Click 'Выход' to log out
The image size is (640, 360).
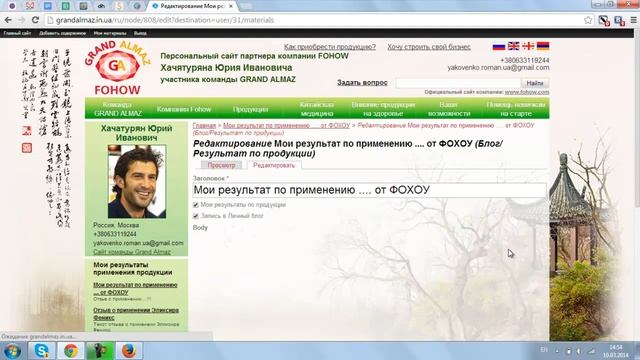[140, 33]
